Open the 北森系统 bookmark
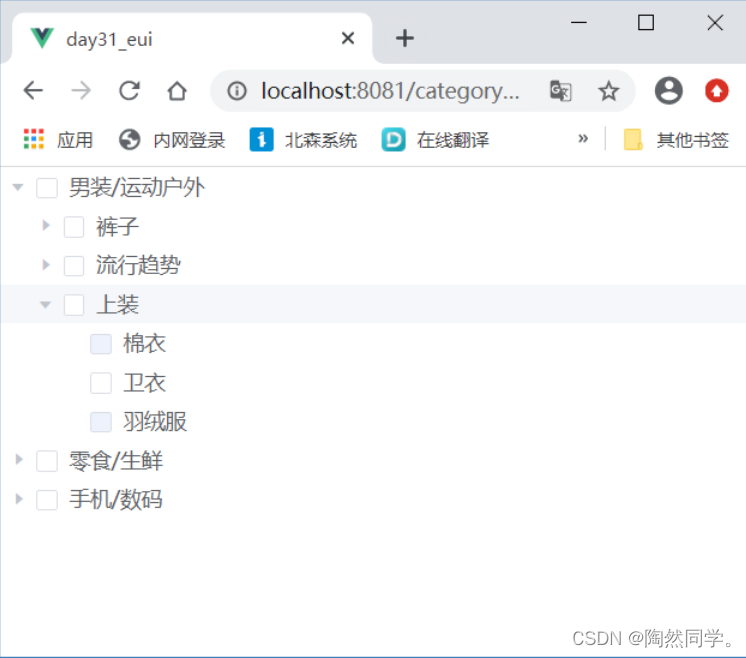 (303, 140)
